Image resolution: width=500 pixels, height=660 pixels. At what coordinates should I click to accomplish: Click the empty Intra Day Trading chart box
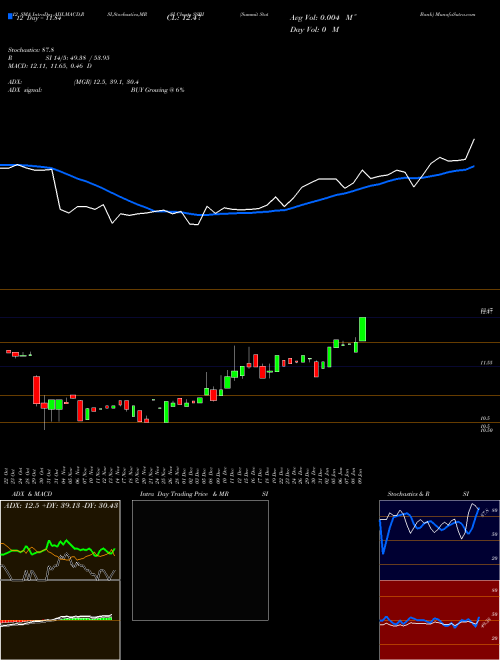pyautogui.click(x=200, y=560)
